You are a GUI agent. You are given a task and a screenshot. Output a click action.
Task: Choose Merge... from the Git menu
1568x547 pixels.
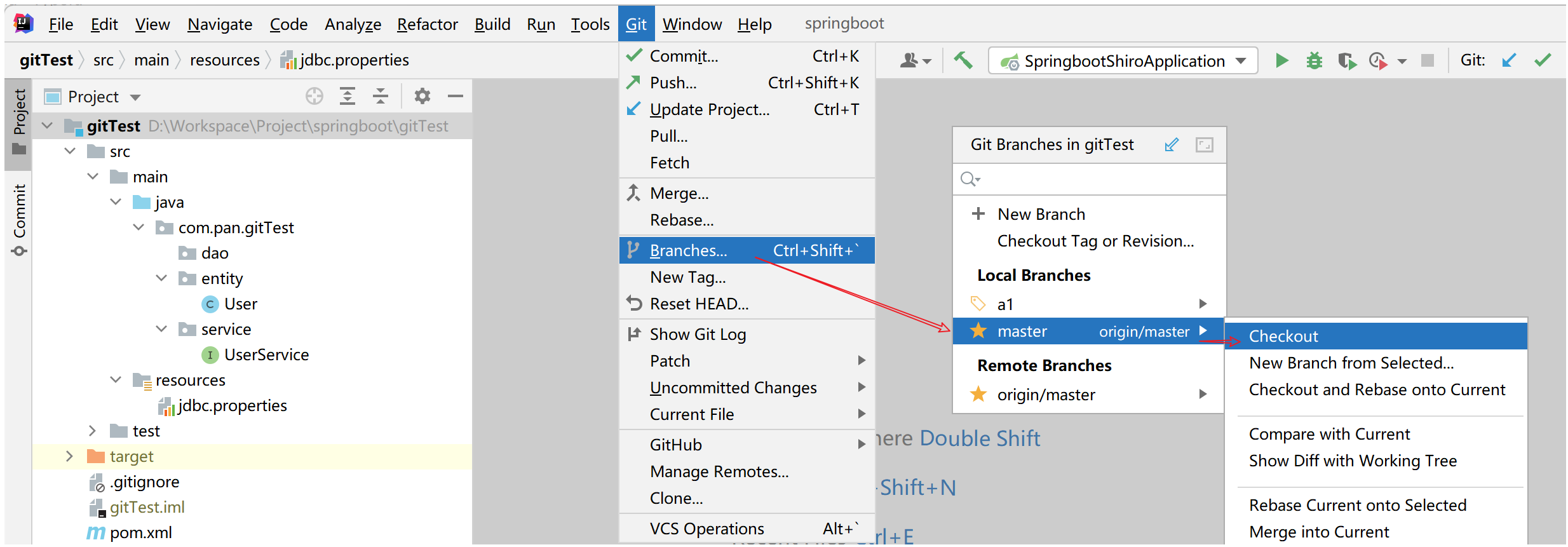click(x=679, y=193)
